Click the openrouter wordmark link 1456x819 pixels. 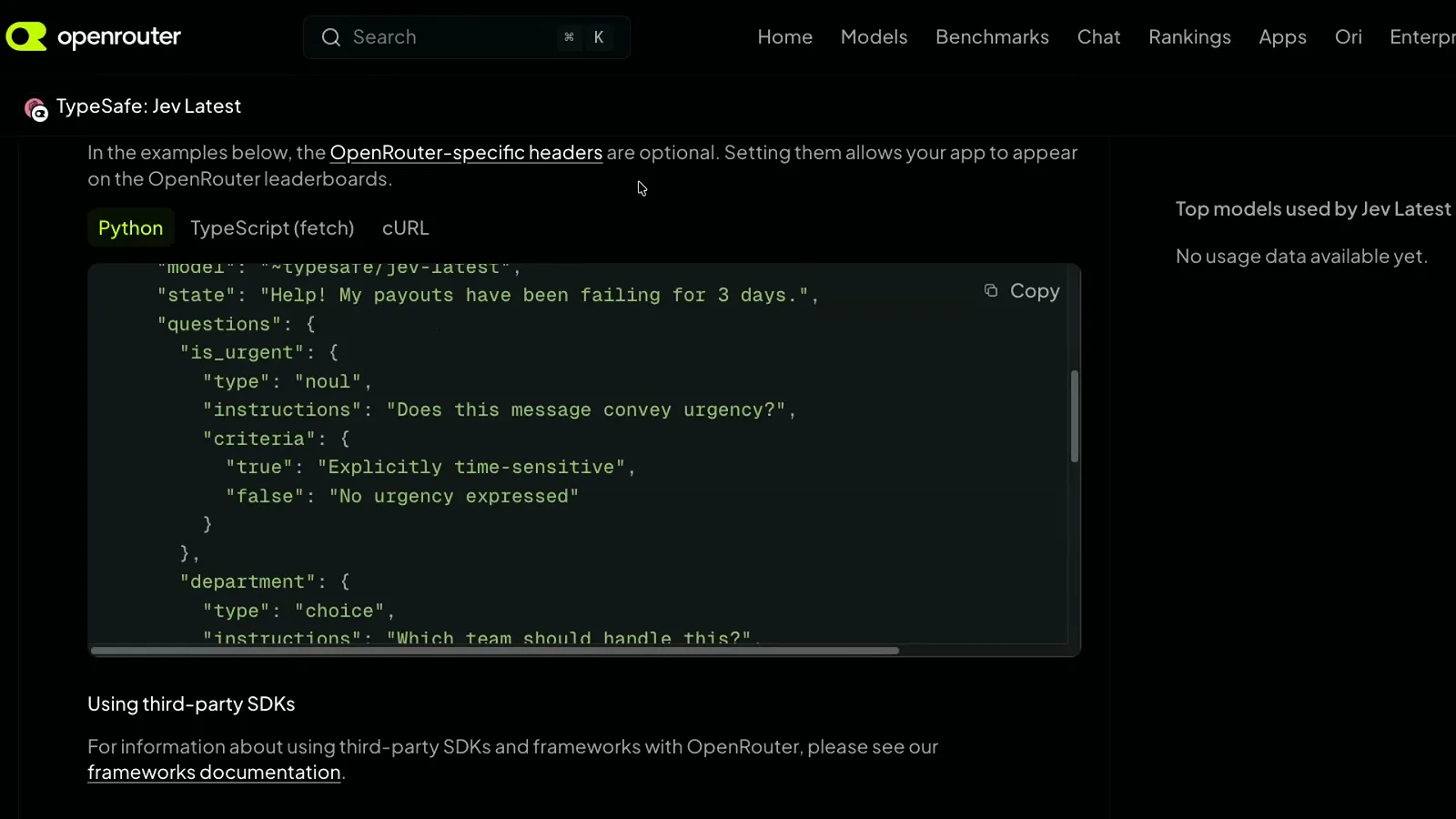pyautogui.click(x=119, y=36)
